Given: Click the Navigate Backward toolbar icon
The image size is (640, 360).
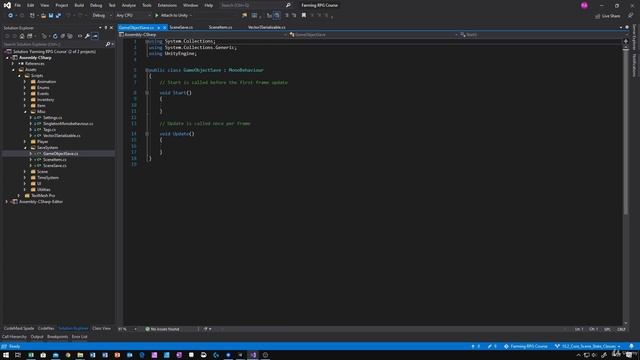Looking at the screenshot, I should pyautogui.click(x=10, y=16).
